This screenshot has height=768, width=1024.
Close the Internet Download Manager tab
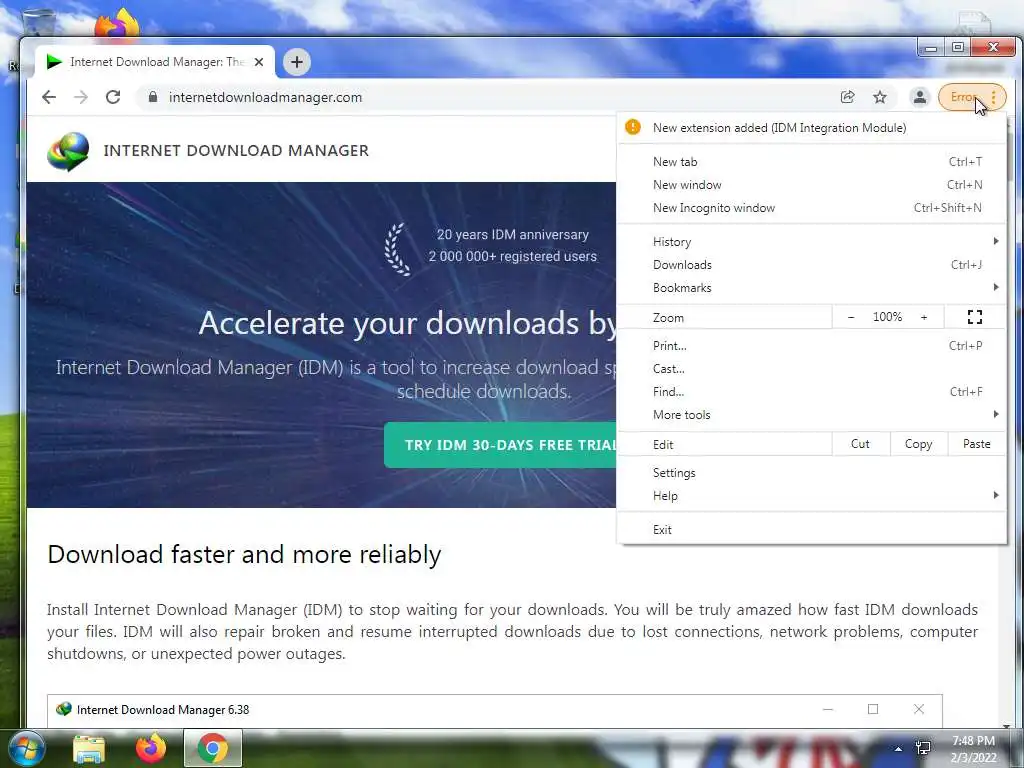[x=259, y=62]
